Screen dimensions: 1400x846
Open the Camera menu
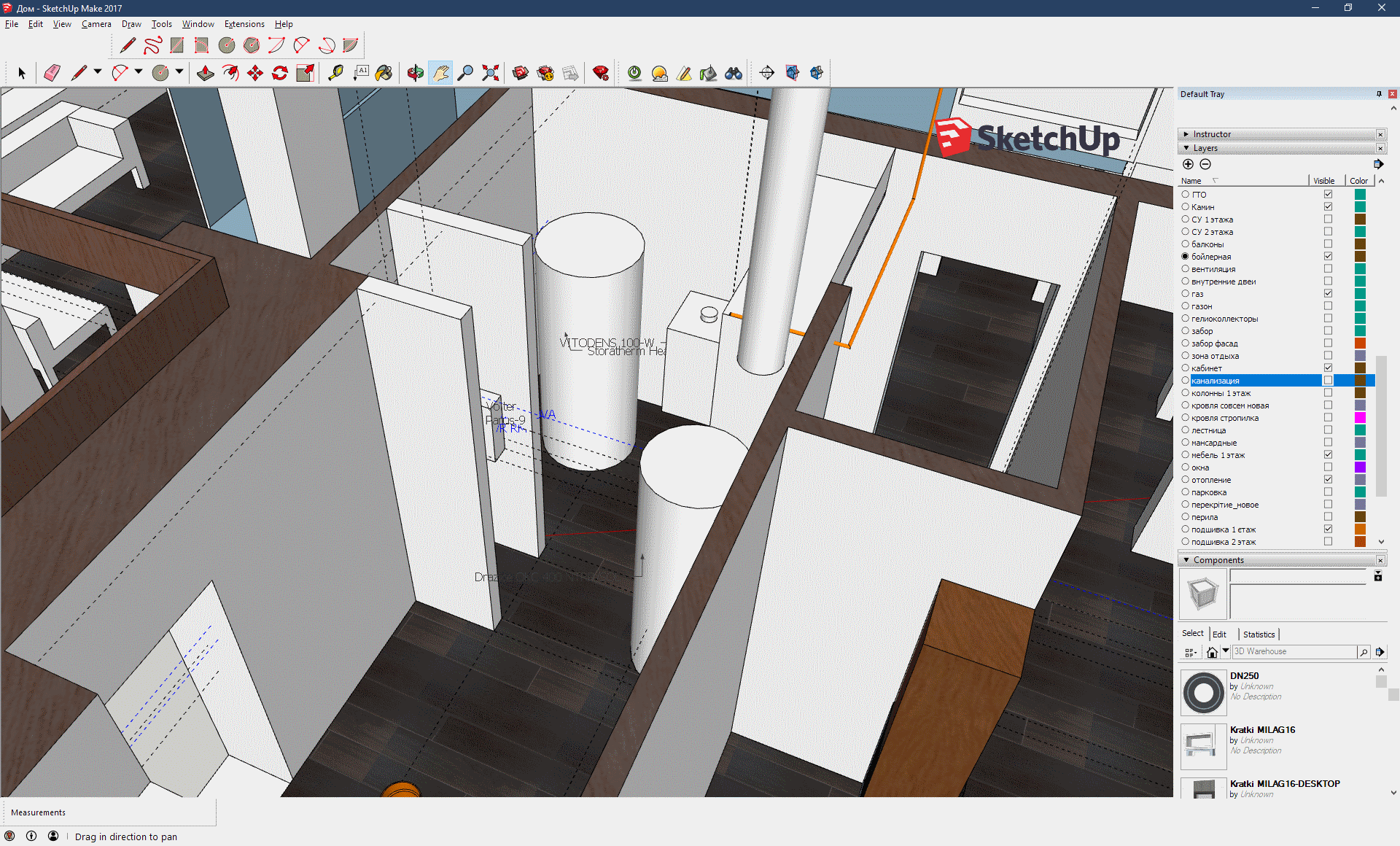point(96,24)
